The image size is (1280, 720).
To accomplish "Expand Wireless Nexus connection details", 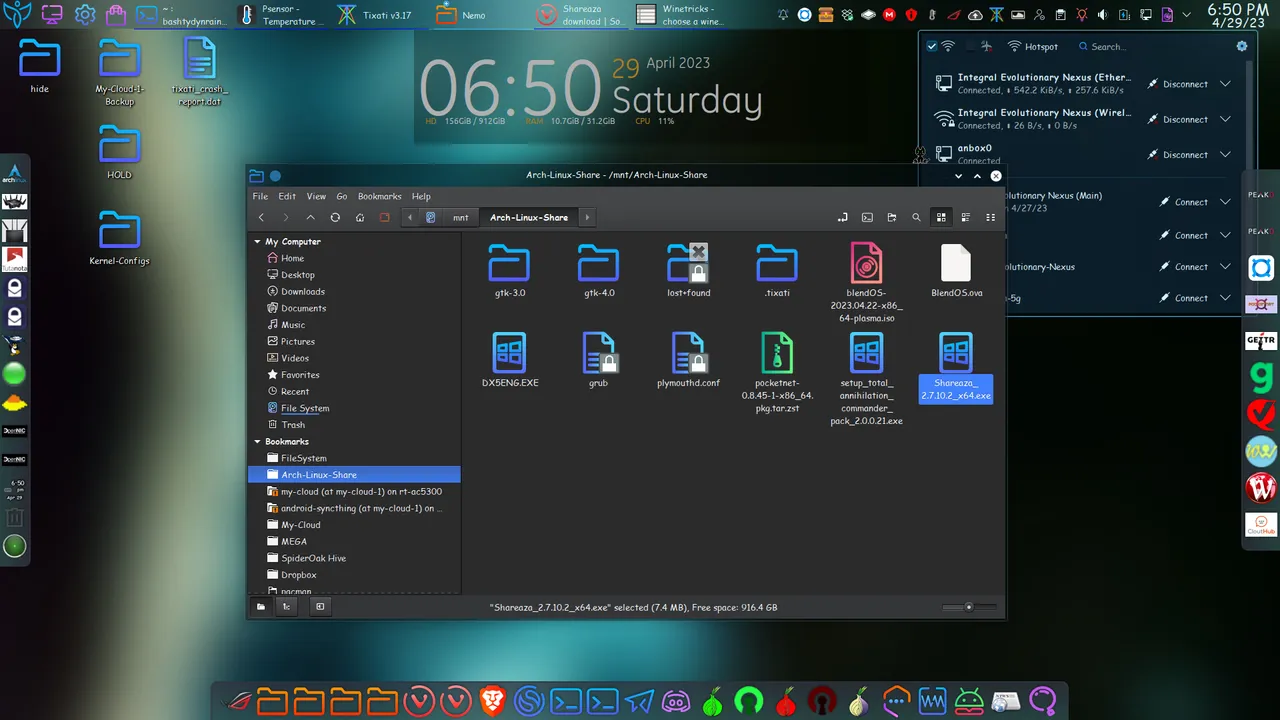I will [x=1225, y=119].
